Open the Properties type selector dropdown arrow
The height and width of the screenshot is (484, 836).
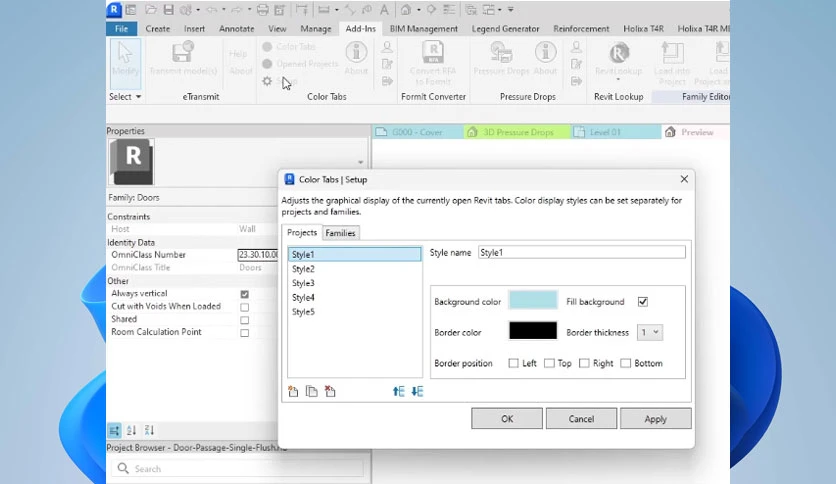(360, 162)
